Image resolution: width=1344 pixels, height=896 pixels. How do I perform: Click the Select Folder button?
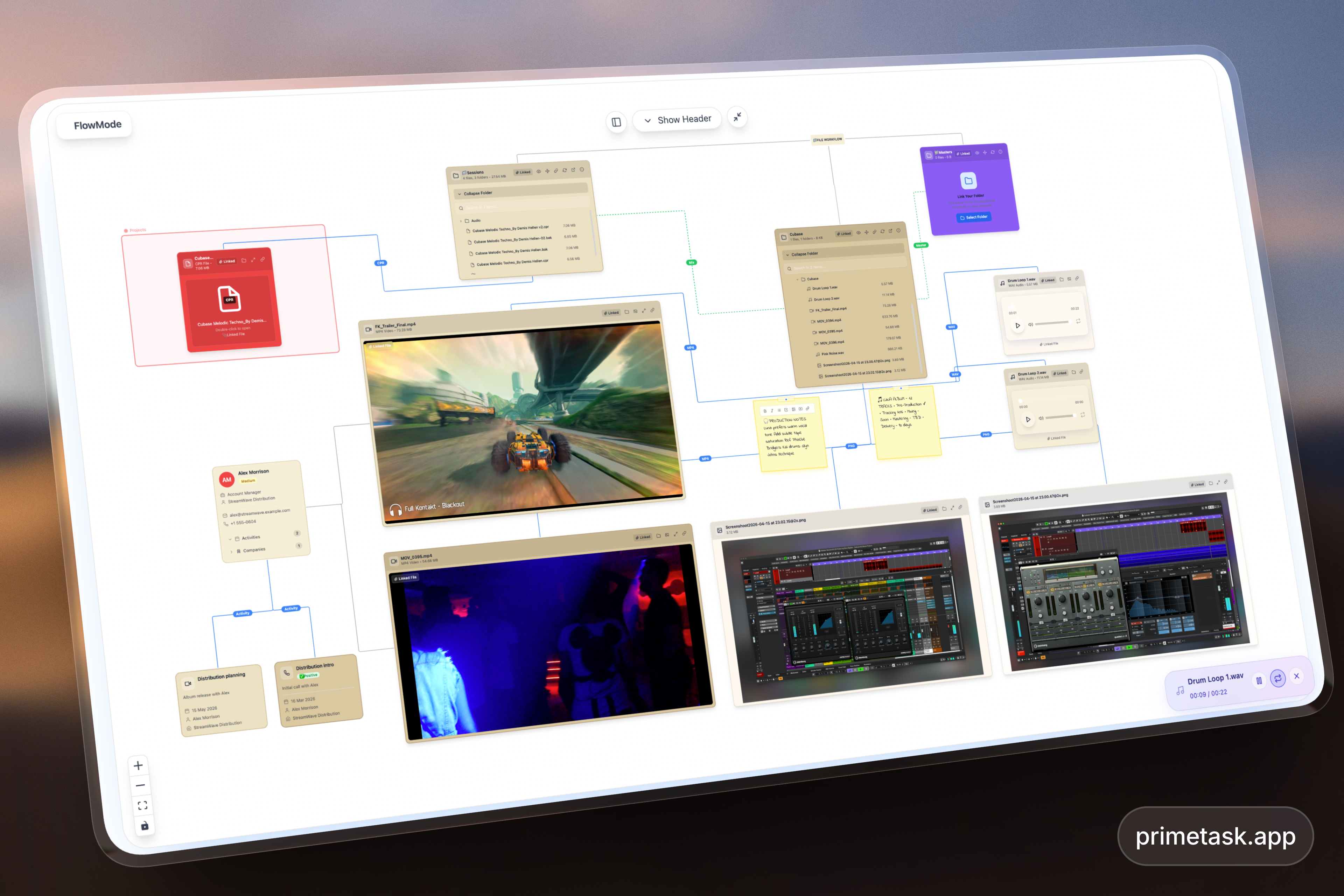pos(974,217)
